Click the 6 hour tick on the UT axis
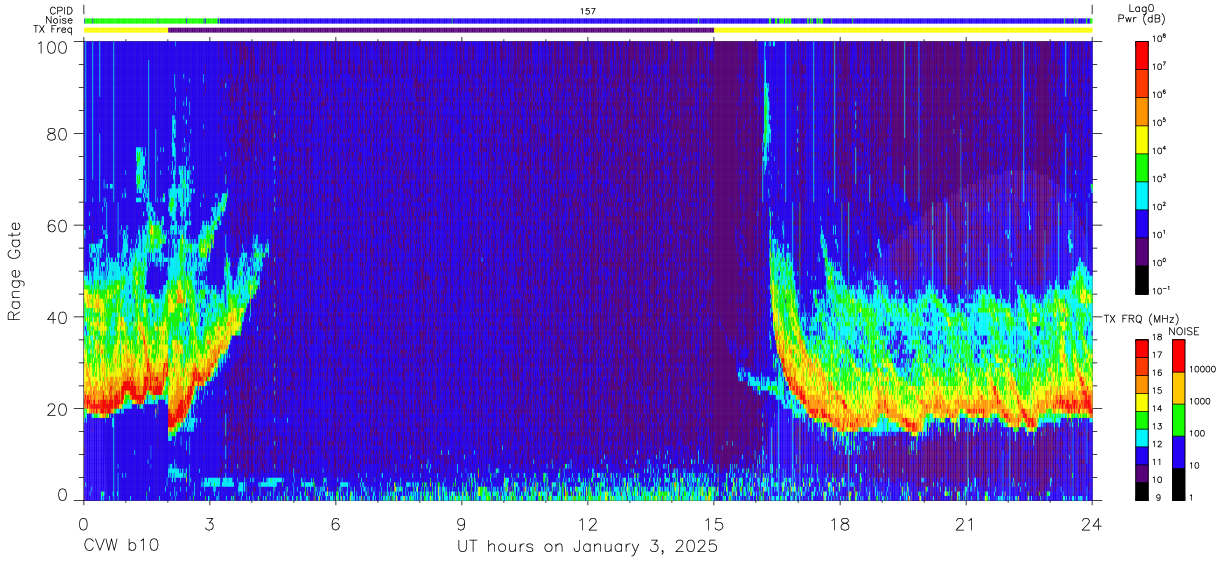The image size is (1228, 567). coord(336,524)
